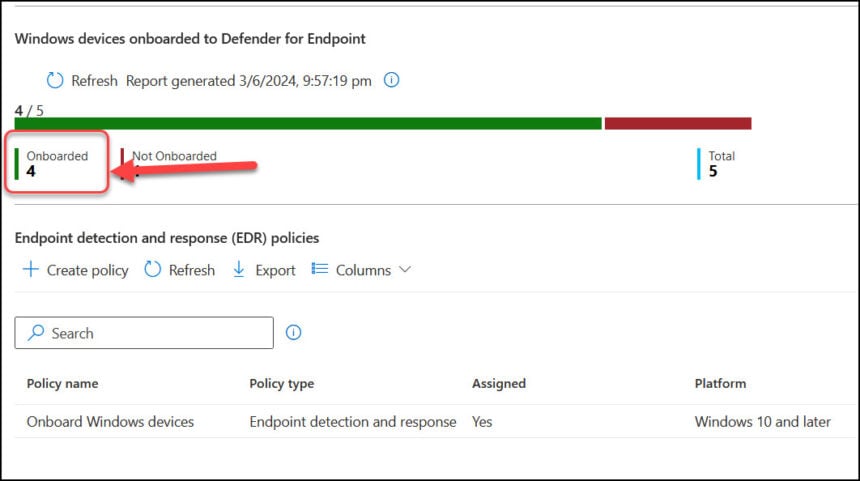Click the EDR policies Refresh circular icon
The height and width of the screenshot is (481, 860).
(152, 269)
